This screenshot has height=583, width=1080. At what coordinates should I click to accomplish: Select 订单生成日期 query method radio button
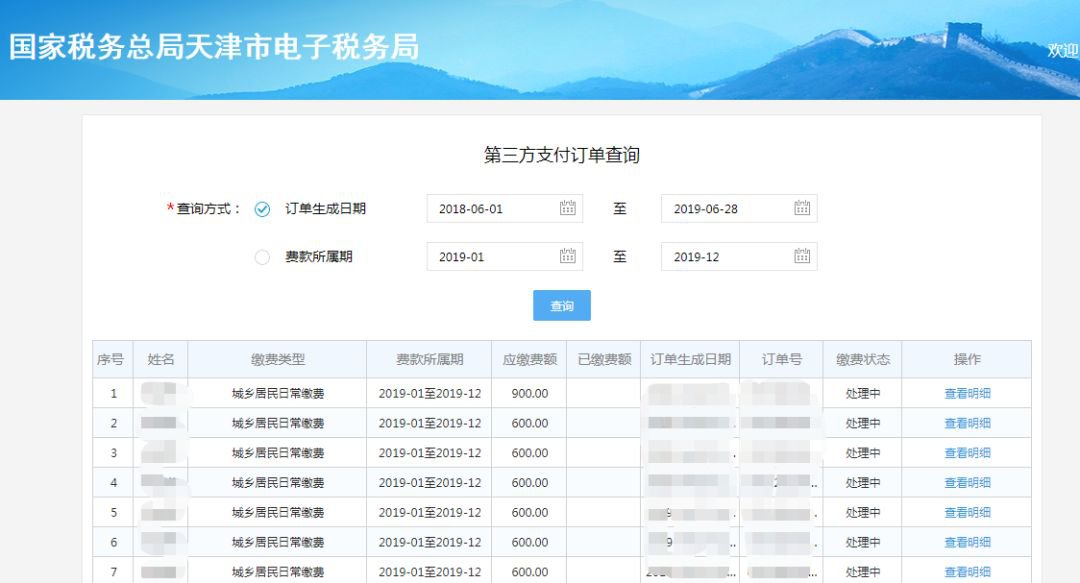[x=262, y=209]
